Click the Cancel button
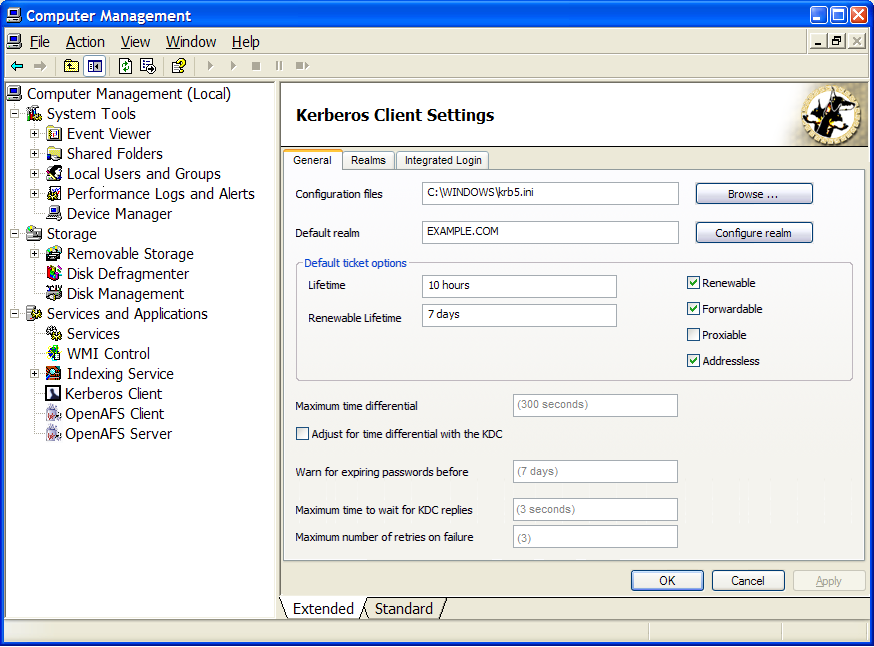Image resolution: width=874 pixels, height=647 pixels. tap(748, 581)
